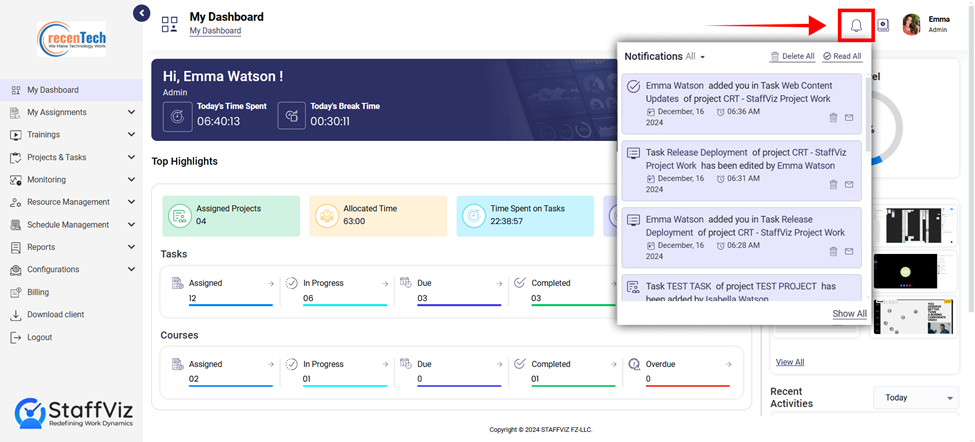Select My Dashboard in sidebar

click(72, 90)
